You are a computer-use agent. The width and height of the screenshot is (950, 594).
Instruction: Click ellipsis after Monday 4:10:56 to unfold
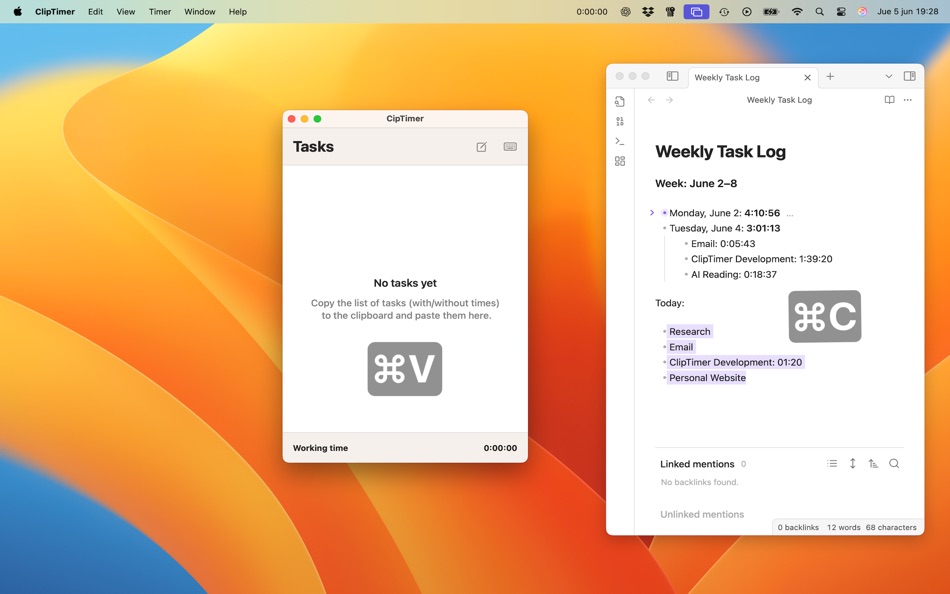[789, 214]
